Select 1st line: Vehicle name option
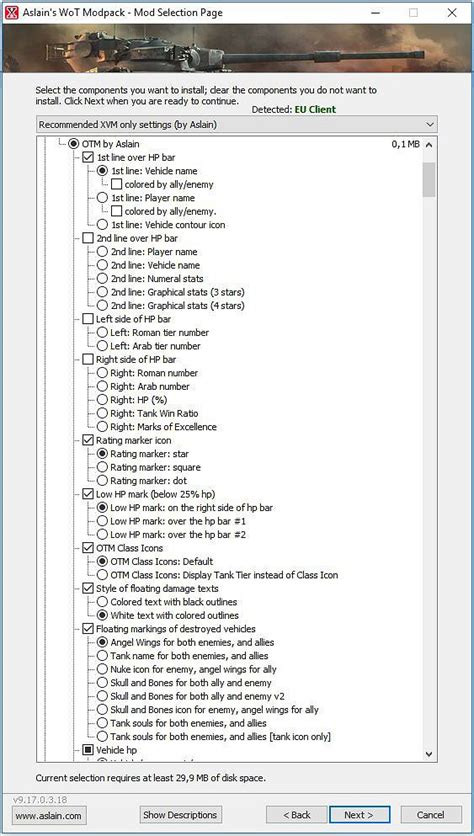Image resolution: width=474 pixels, height=836 pixels. tap(102, 171)
